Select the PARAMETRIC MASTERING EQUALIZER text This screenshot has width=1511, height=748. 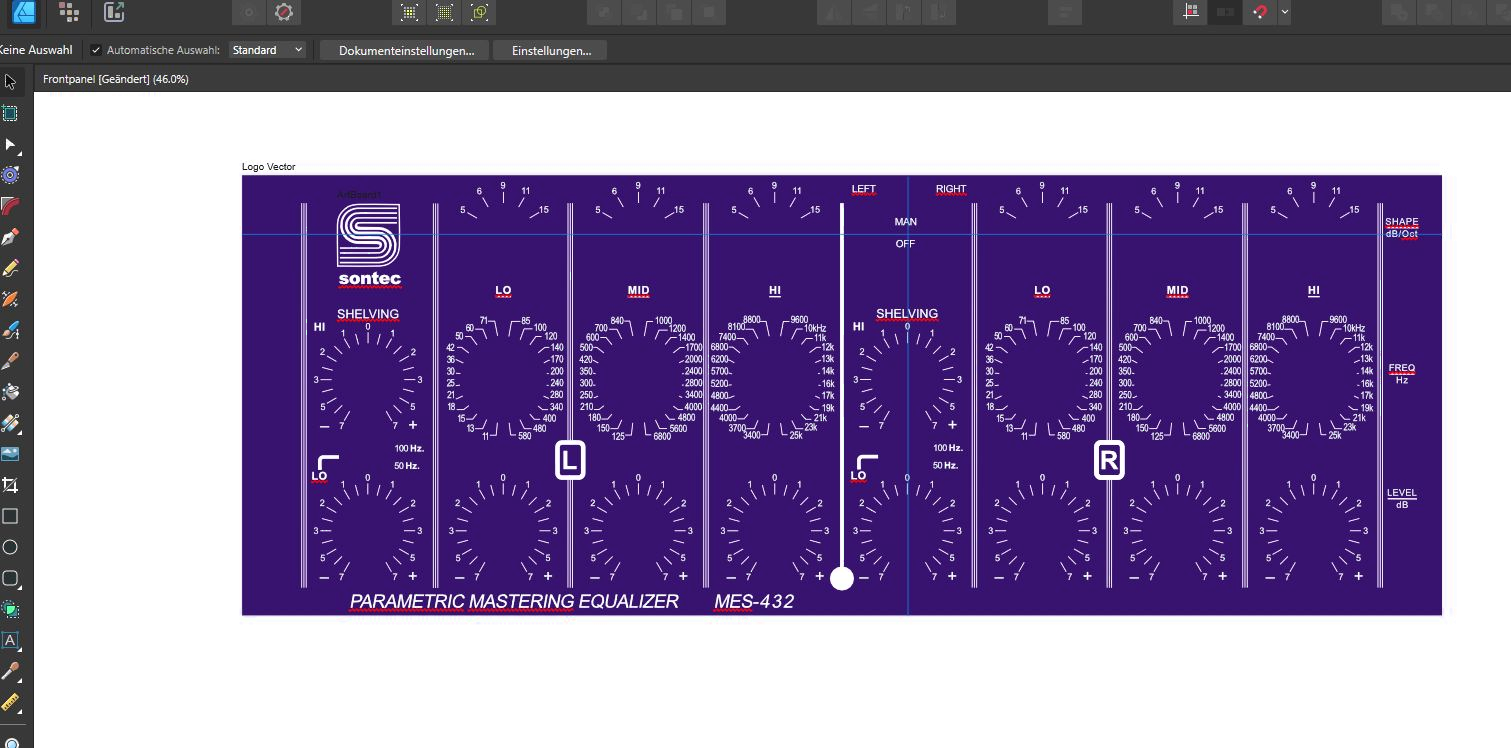coord(514,601)
